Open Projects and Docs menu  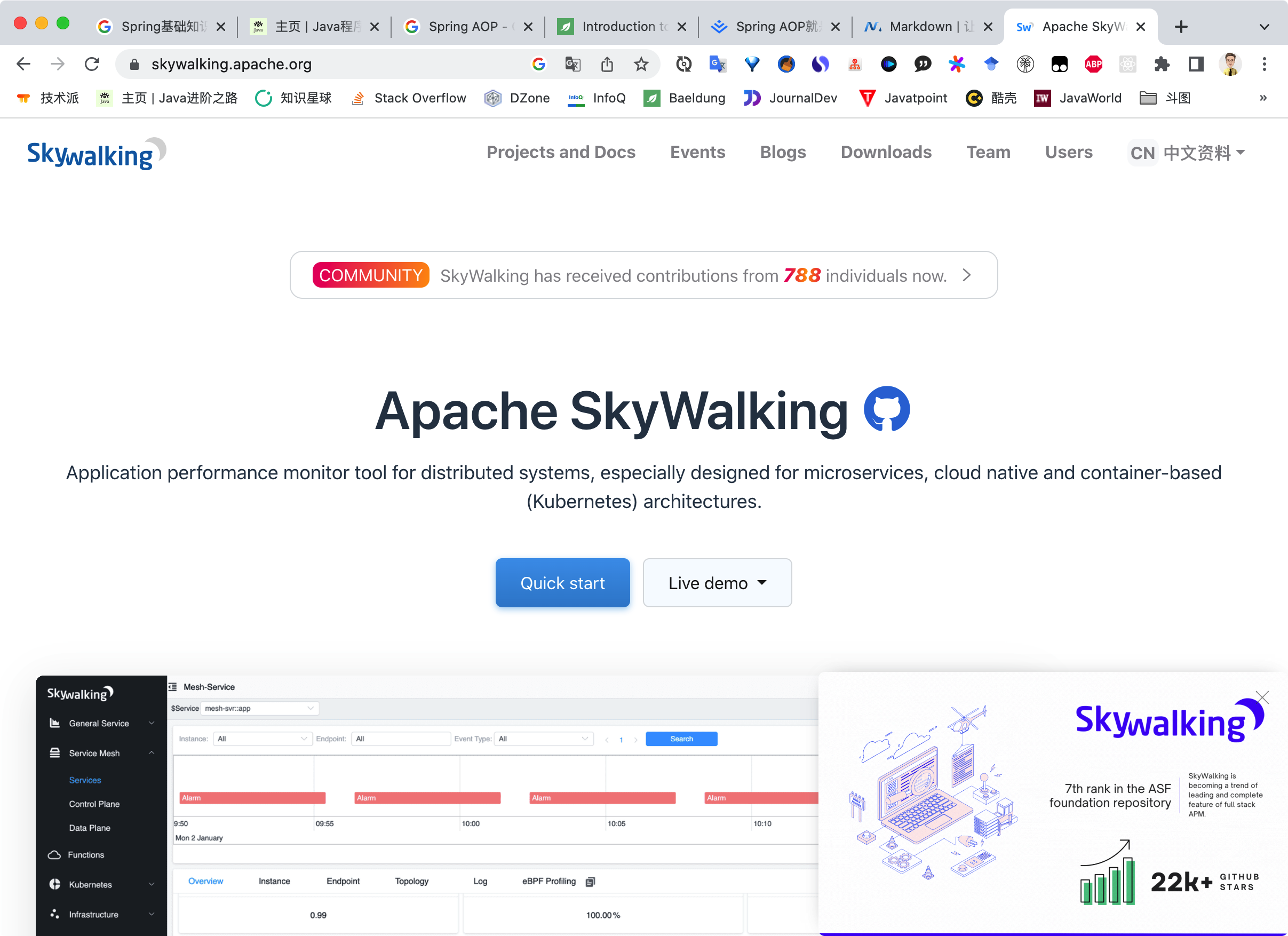point(561,152)
